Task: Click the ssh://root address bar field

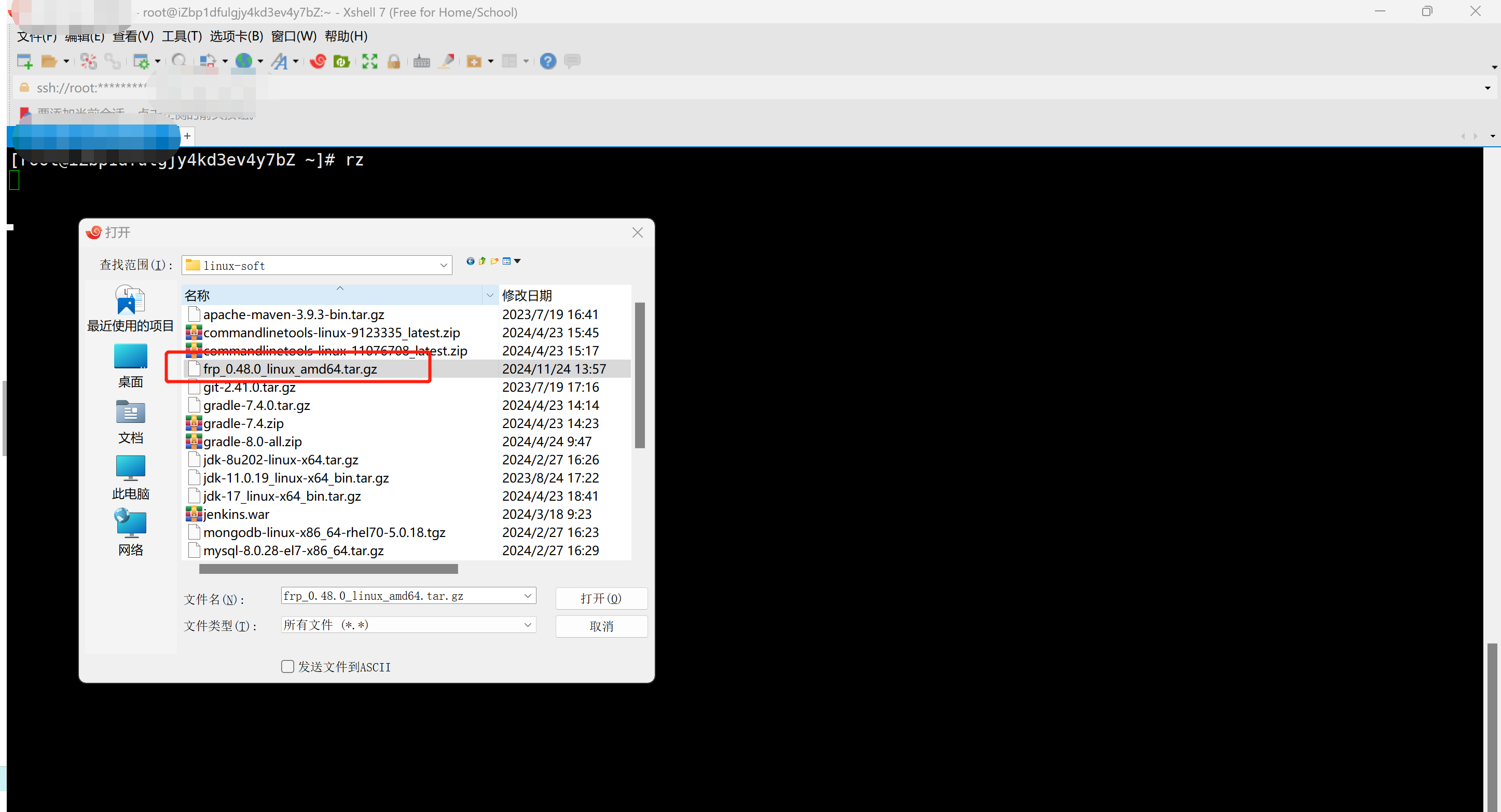Action: point(752,87)
